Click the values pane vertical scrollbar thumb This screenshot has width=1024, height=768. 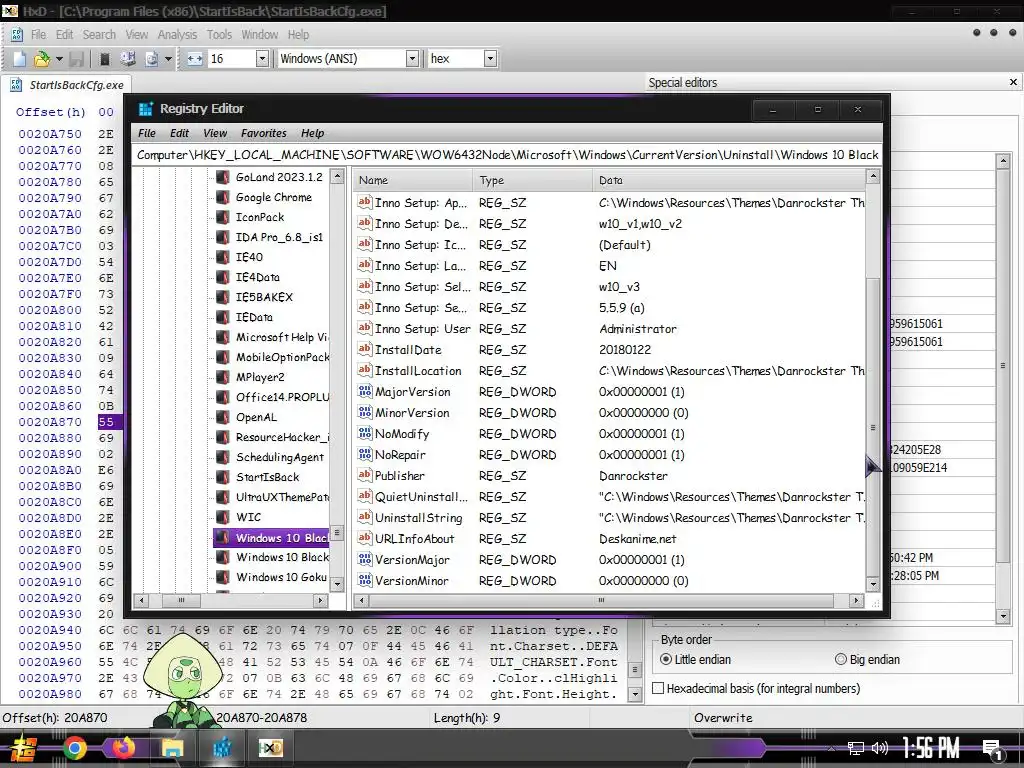pos(872,428)
